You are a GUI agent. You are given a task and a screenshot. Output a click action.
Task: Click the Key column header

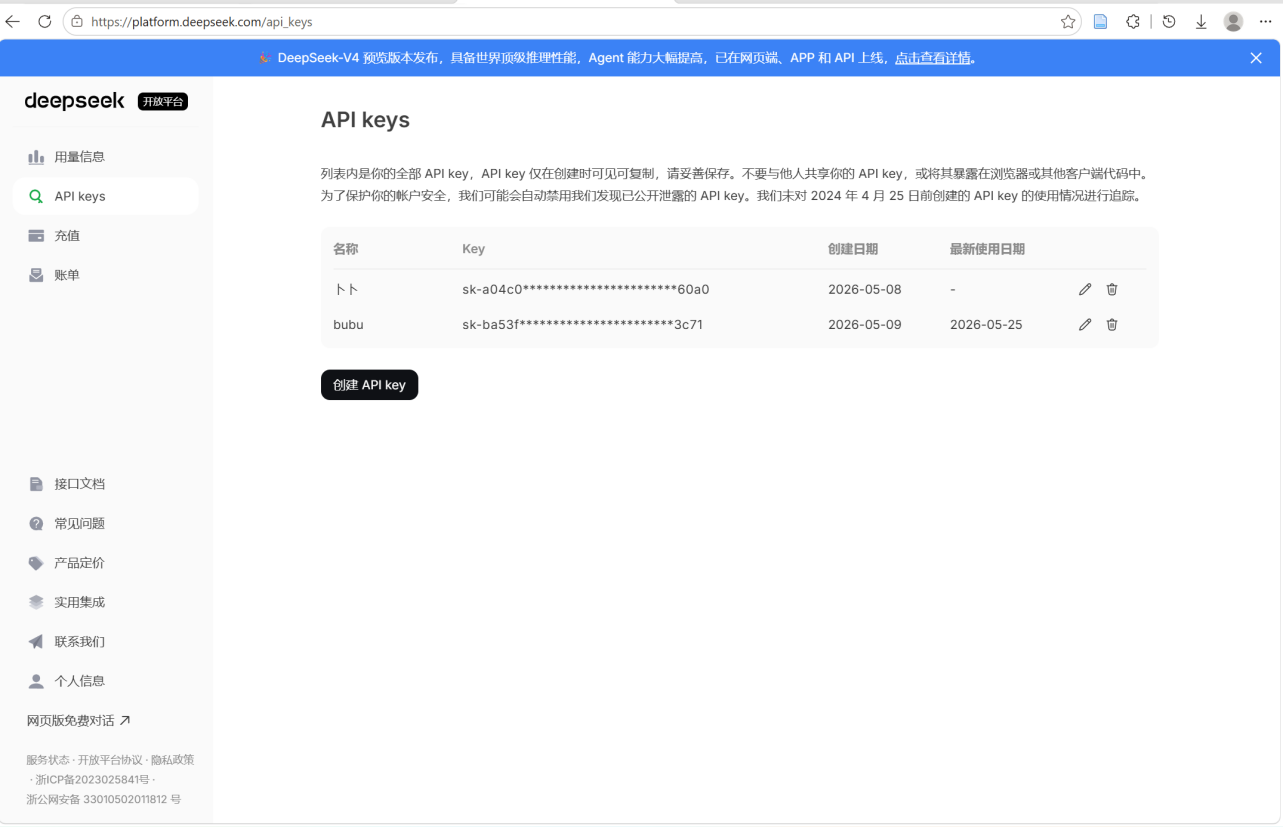pyautogui.click(x=473, y=249)
